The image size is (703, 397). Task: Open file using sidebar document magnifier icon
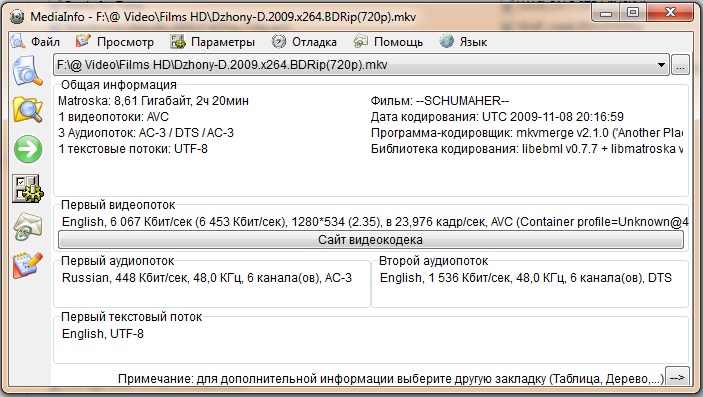pyautogui.click(x=28, y=71)
